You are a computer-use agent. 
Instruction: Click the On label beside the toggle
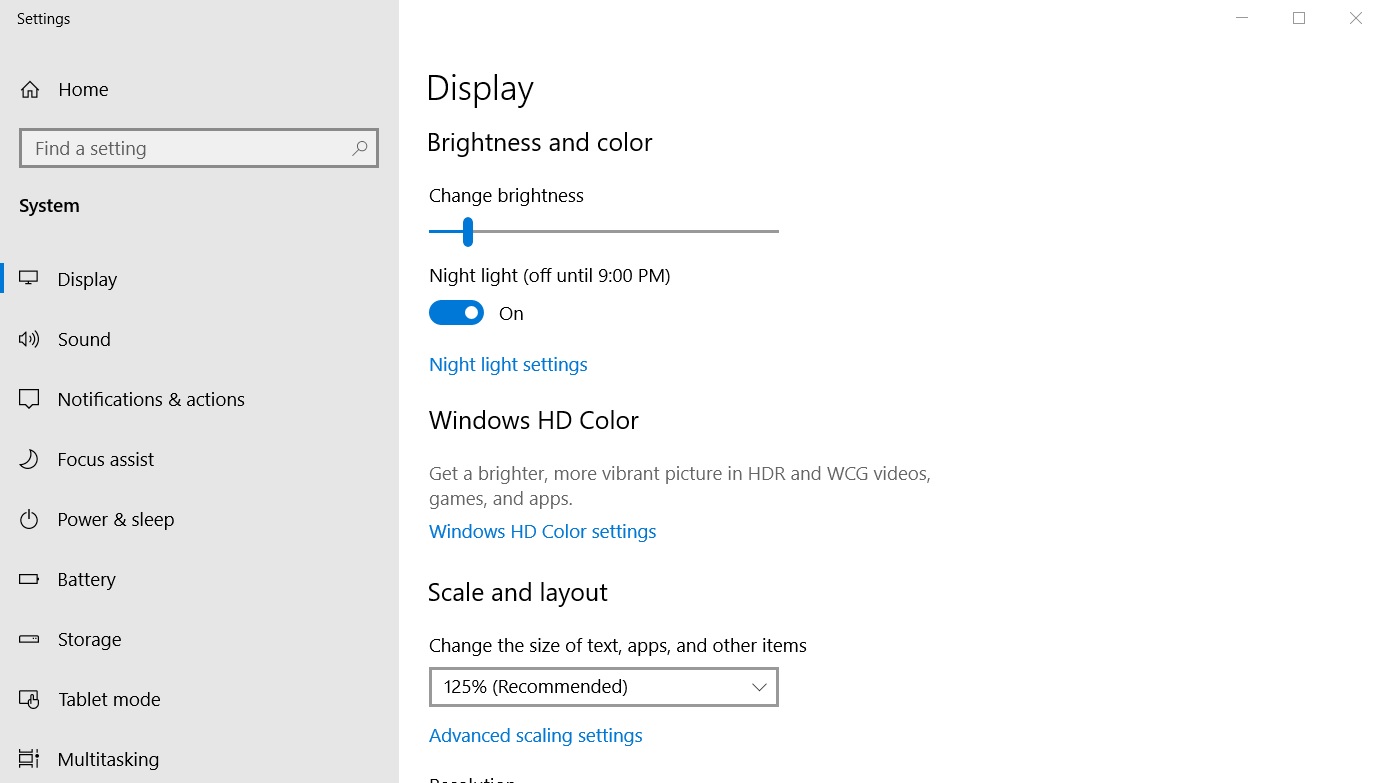tap(511, 313)
